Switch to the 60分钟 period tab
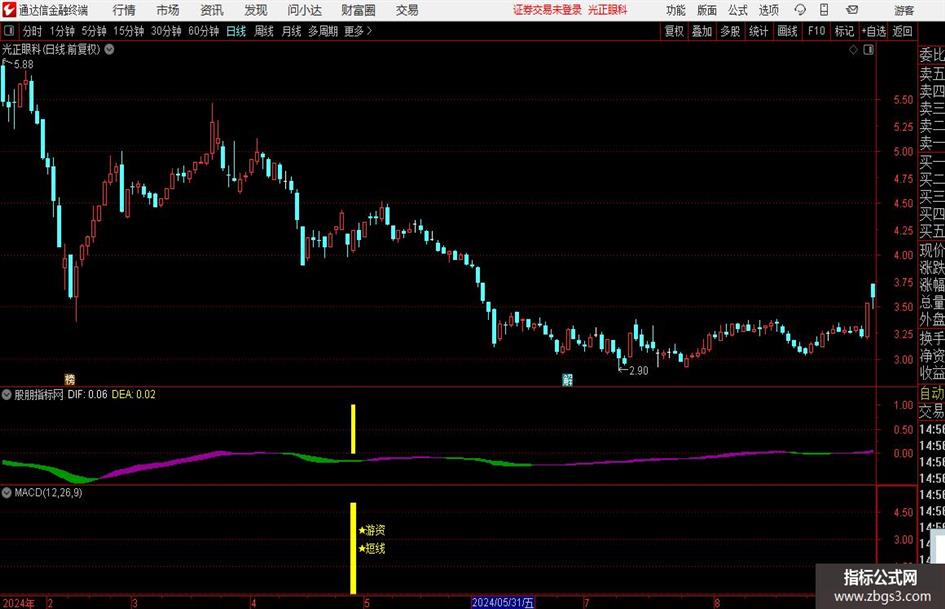This screenshot has height=609, width=945. 203,31
